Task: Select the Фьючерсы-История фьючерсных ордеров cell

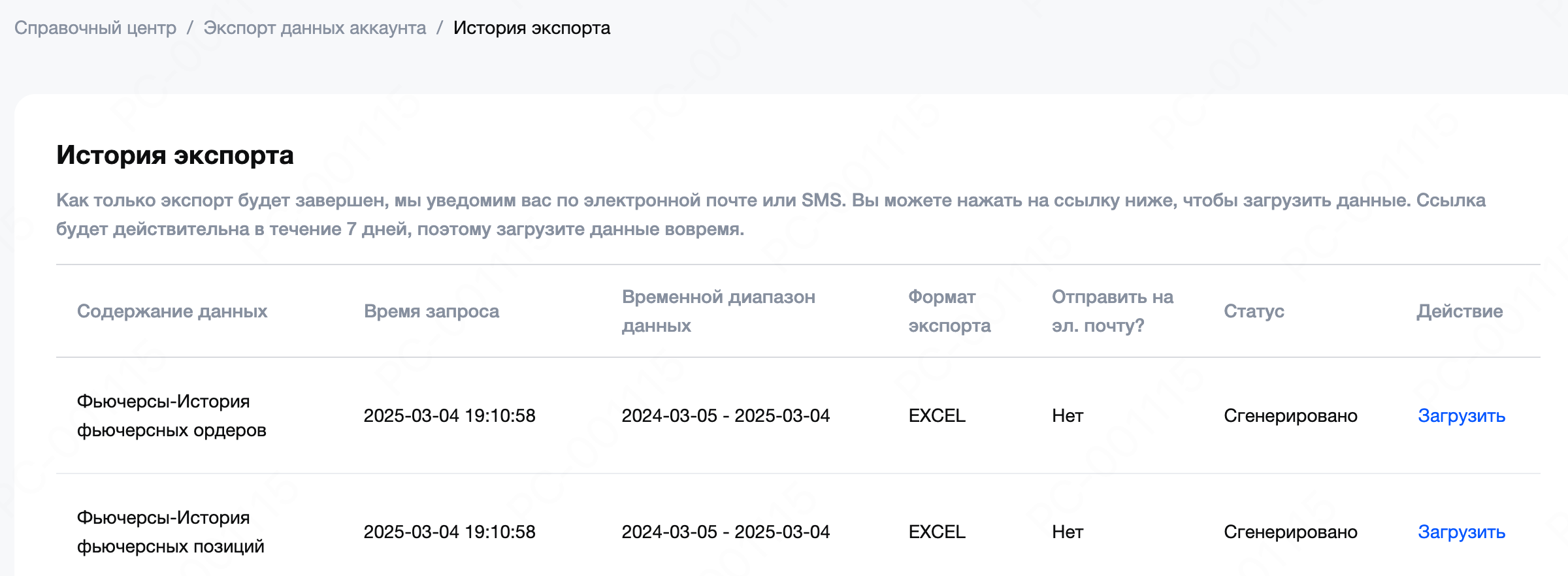Action: click(x=172, y=416)
